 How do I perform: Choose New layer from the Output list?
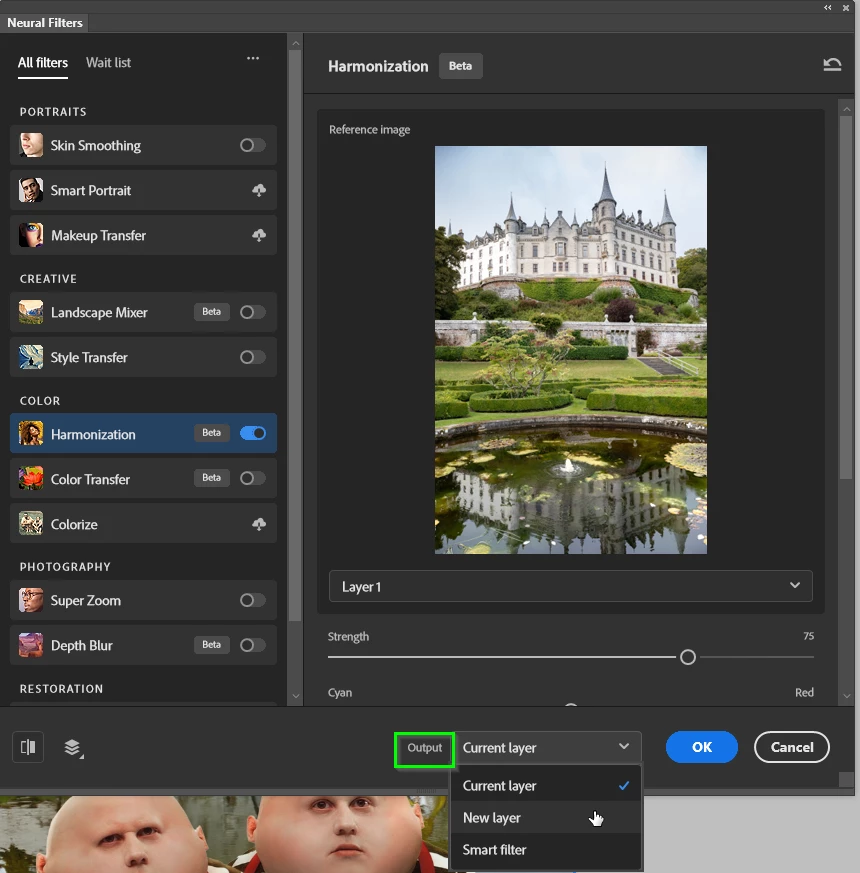tap(546, 818)
